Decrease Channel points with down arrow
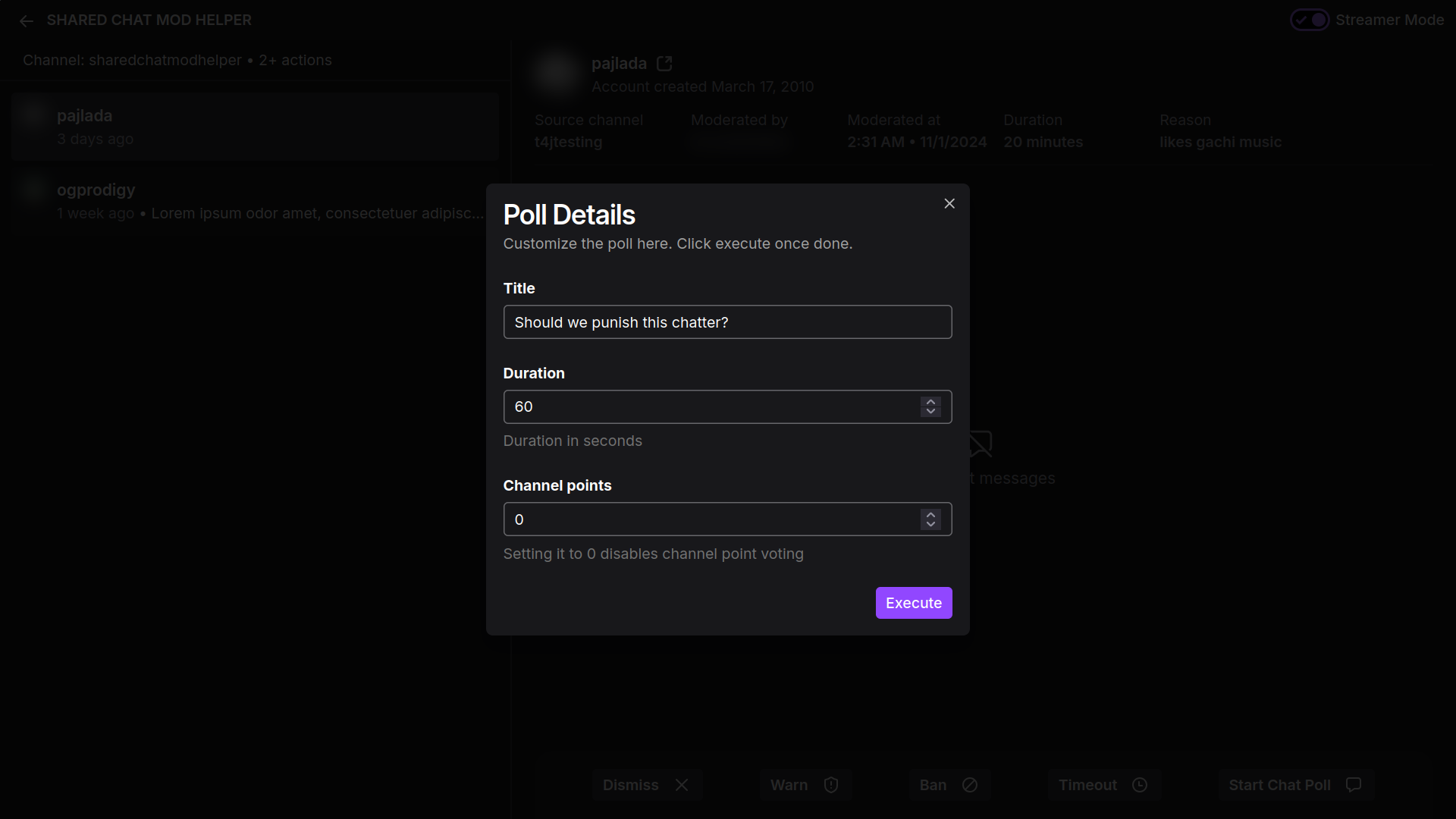 tap(930, 524)
